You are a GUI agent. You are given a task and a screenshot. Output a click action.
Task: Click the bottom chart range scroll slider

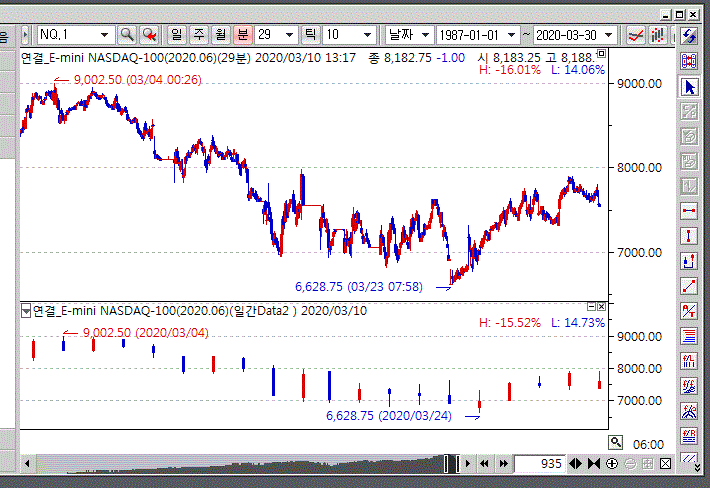coord(449,464)
